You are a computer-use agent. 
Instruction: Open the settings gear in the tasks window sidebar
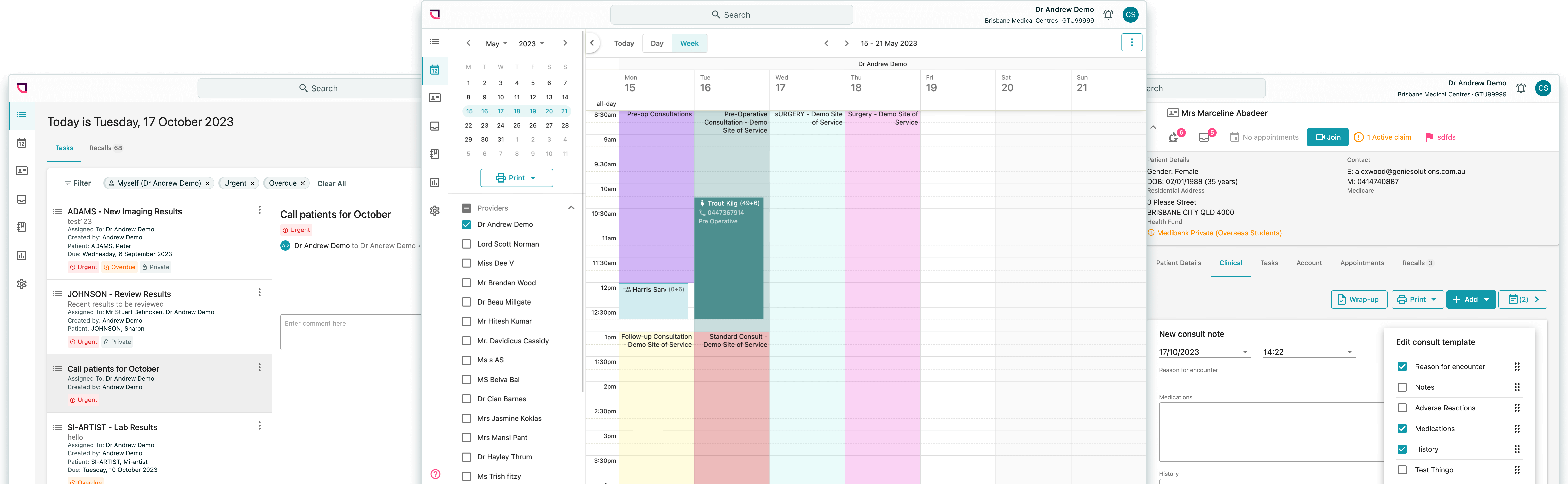tap(22, 284)
